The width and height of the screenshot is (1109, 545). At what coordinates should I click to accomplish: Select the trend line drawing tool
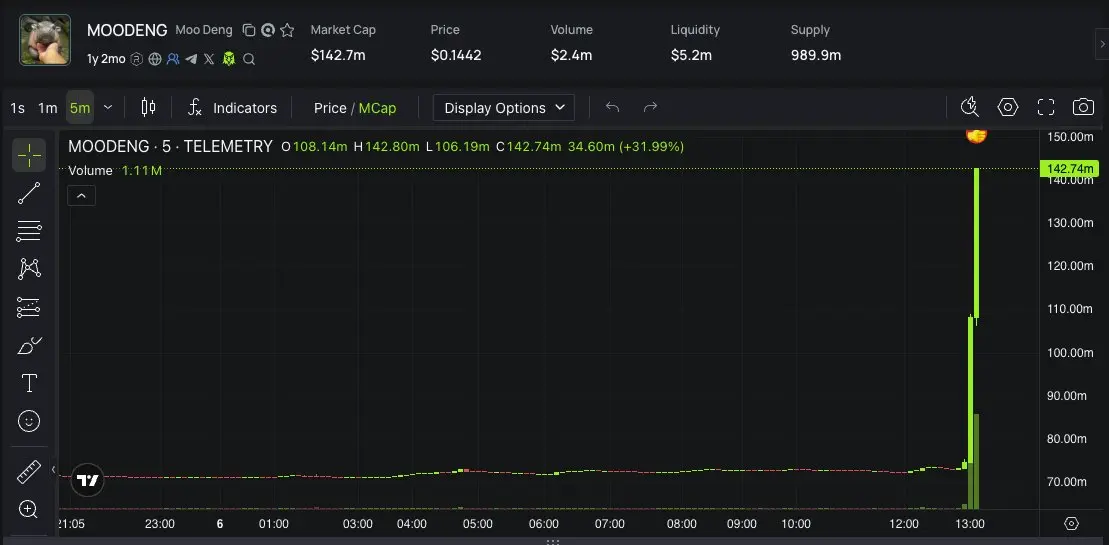click(29, 193)
